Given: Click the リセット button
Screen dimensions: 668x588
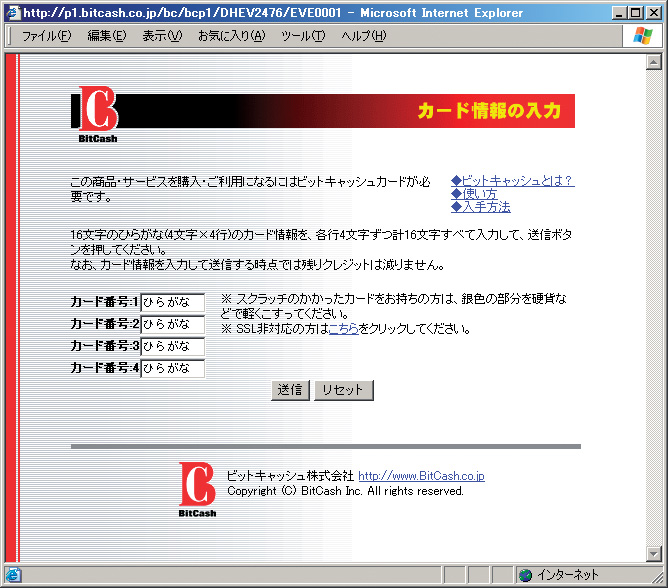Looking at the screenshot, I should [344, 390].
